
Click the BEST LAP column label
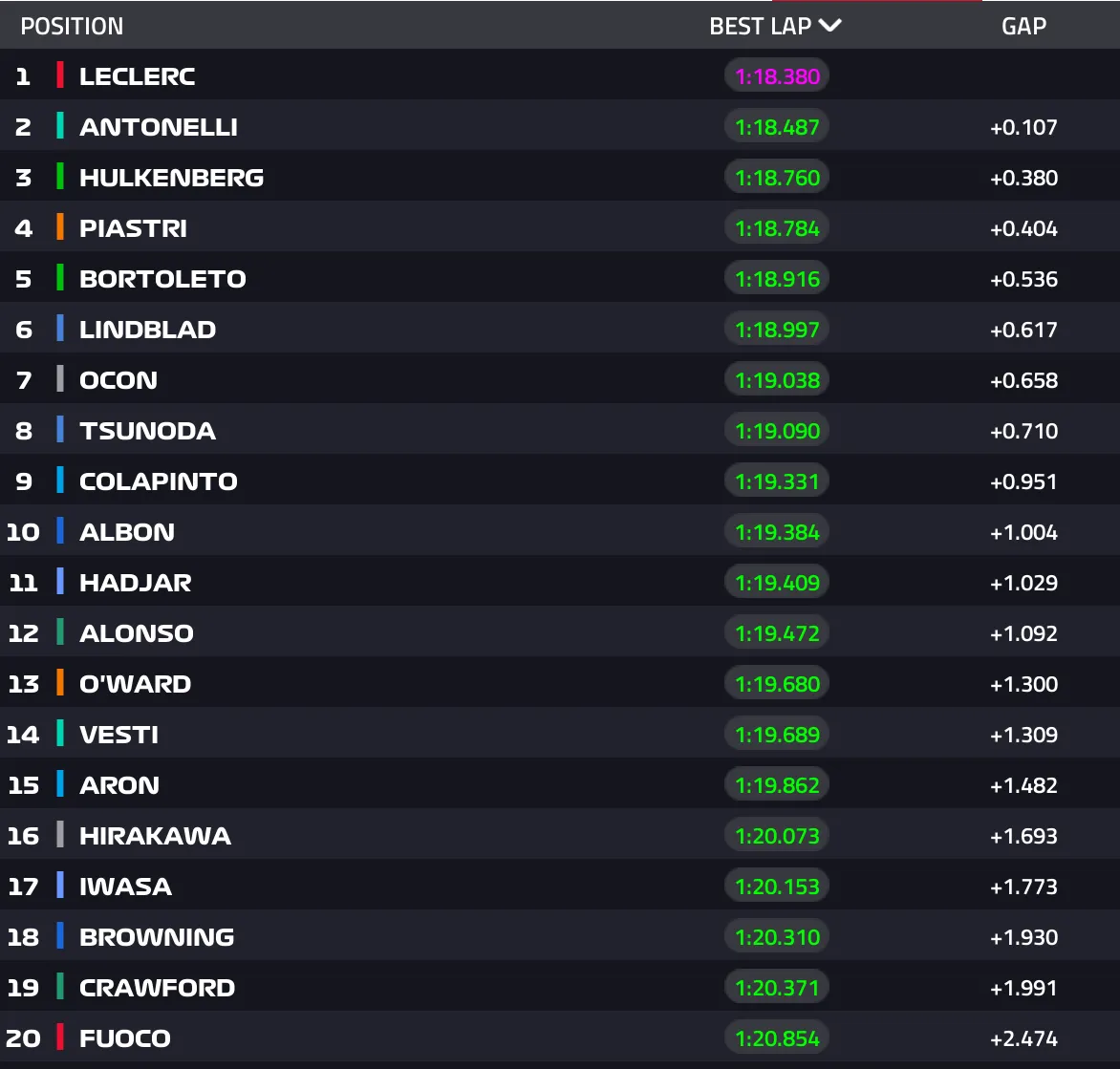[x=760, y=26]
